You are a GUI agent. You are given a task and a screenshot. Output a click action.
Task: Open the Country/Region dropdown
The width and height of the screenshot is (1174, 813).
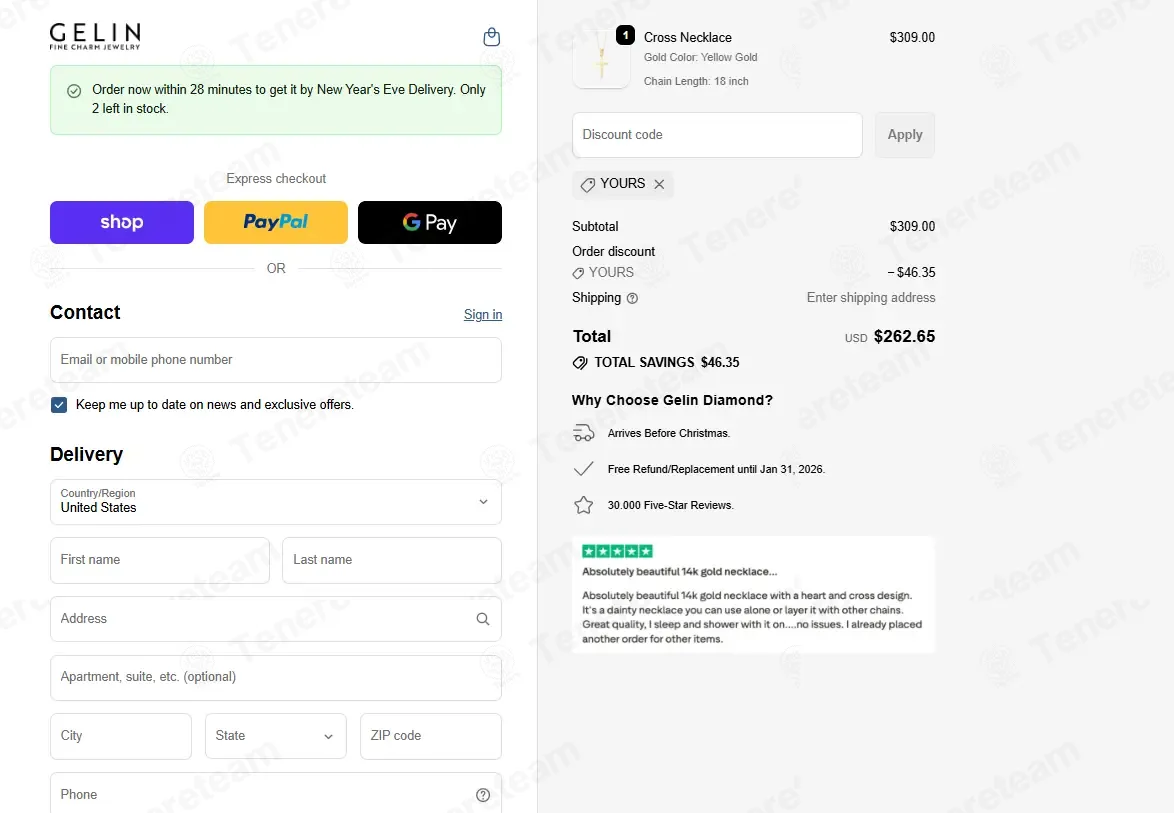click(x=276, y=502)
